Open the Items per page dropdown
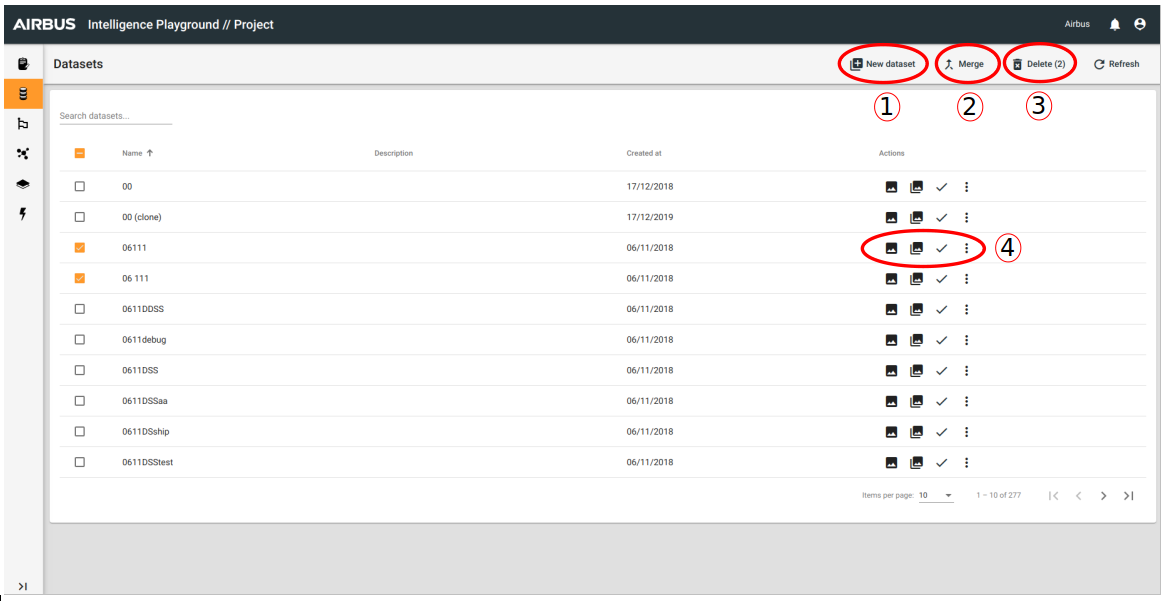Viewport: 1167px width, 601px height. coord(936,495)
